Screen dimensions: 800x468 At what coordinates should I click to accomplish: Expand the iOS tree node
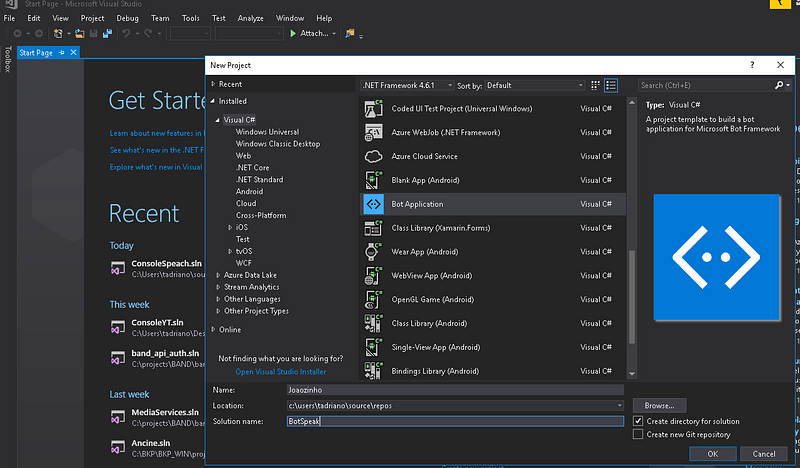coord(230,227)
